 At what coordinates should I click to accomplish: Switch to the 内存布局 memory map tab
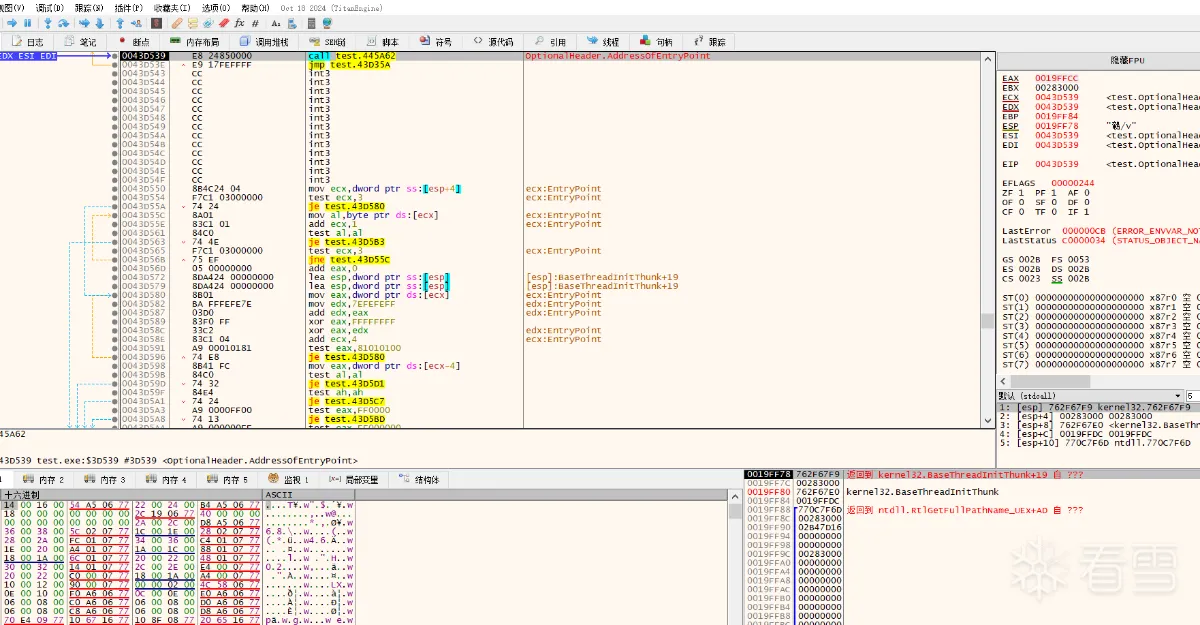(194, 42)
